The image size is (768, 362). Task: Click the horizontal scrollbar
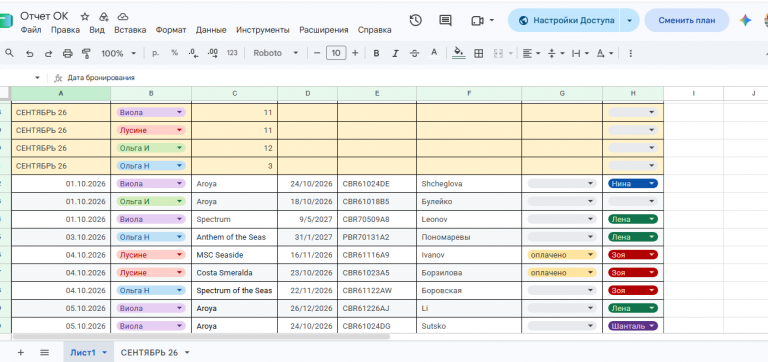click(201, 337)
